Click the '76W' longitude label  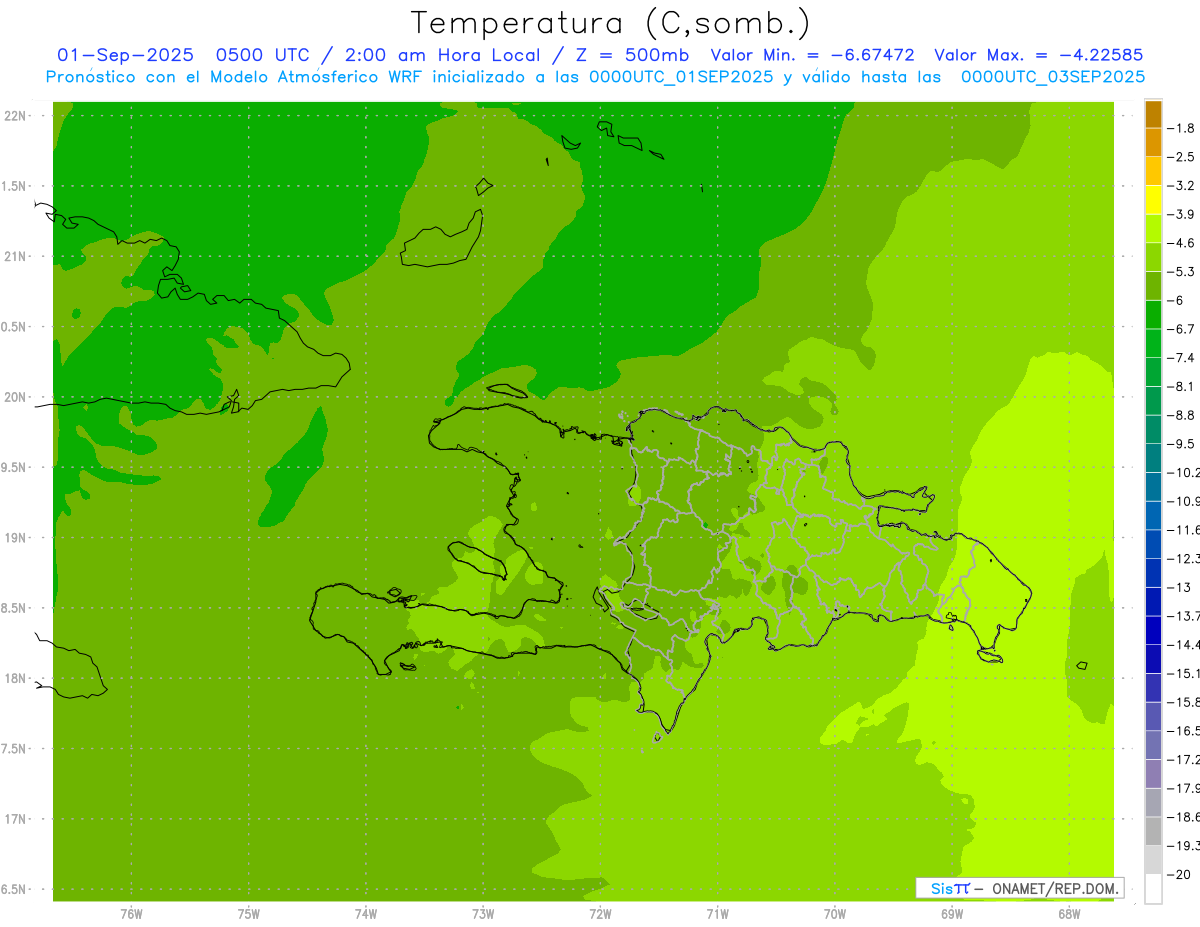(131, 913)
